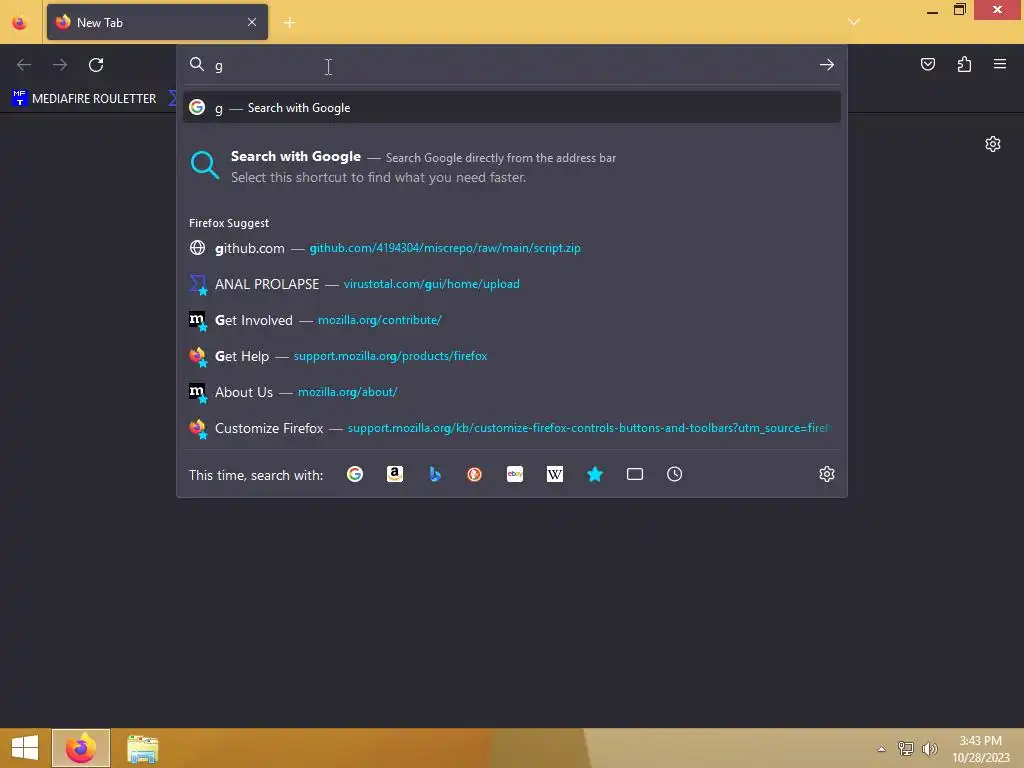Close the New Tab tab
1024x768 pixels.
tap(252, 22)
